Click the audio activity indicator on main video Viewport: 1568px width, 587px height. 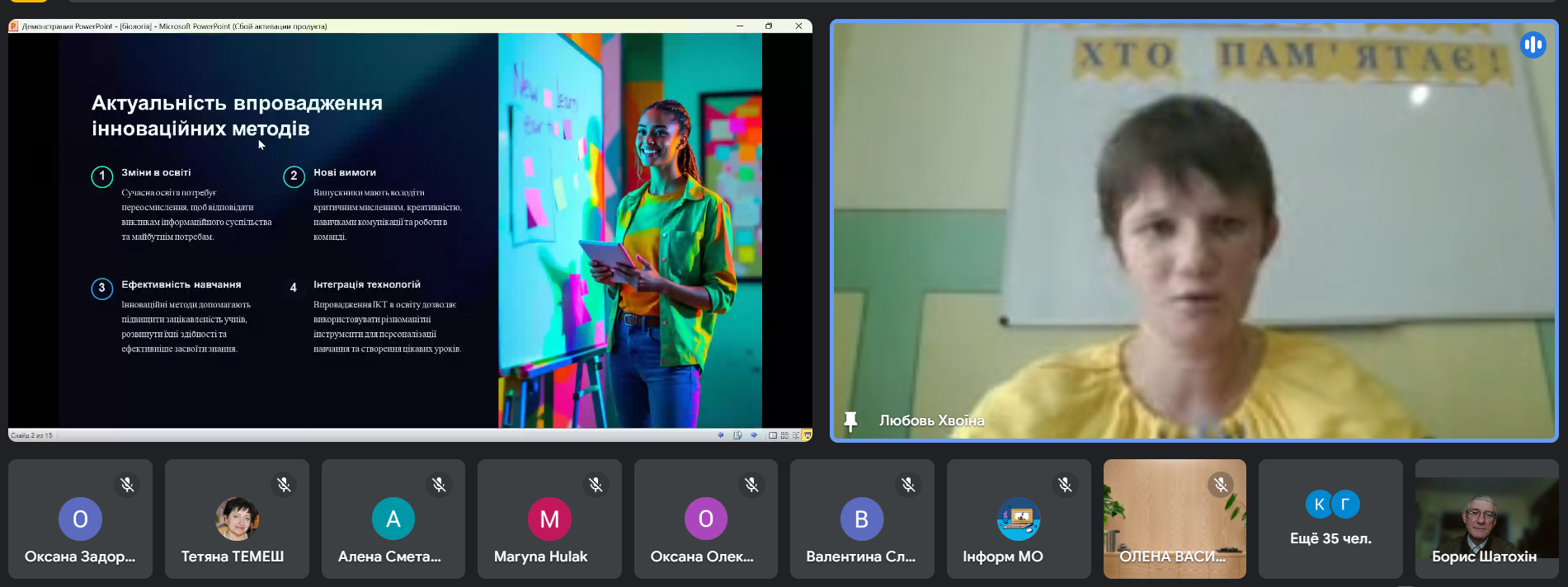[x=1533, y=45]
